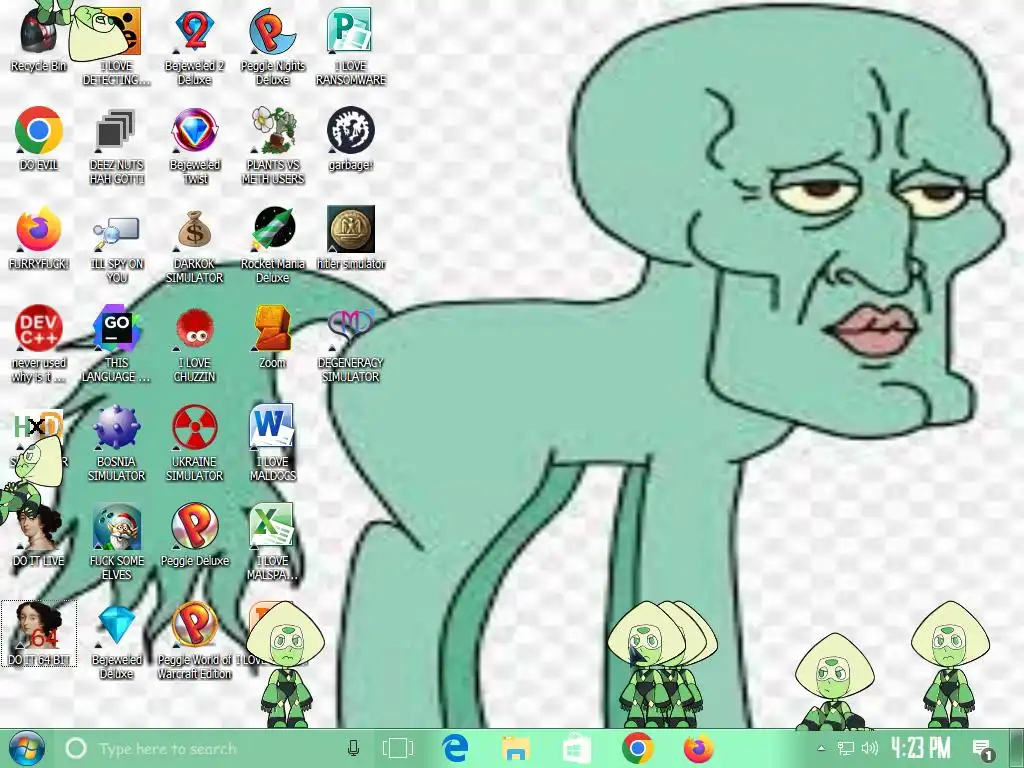Open the Rocket Mania Deluxe shortcut
Viewport: 1024px width, 768px height.
pos(272,246)
